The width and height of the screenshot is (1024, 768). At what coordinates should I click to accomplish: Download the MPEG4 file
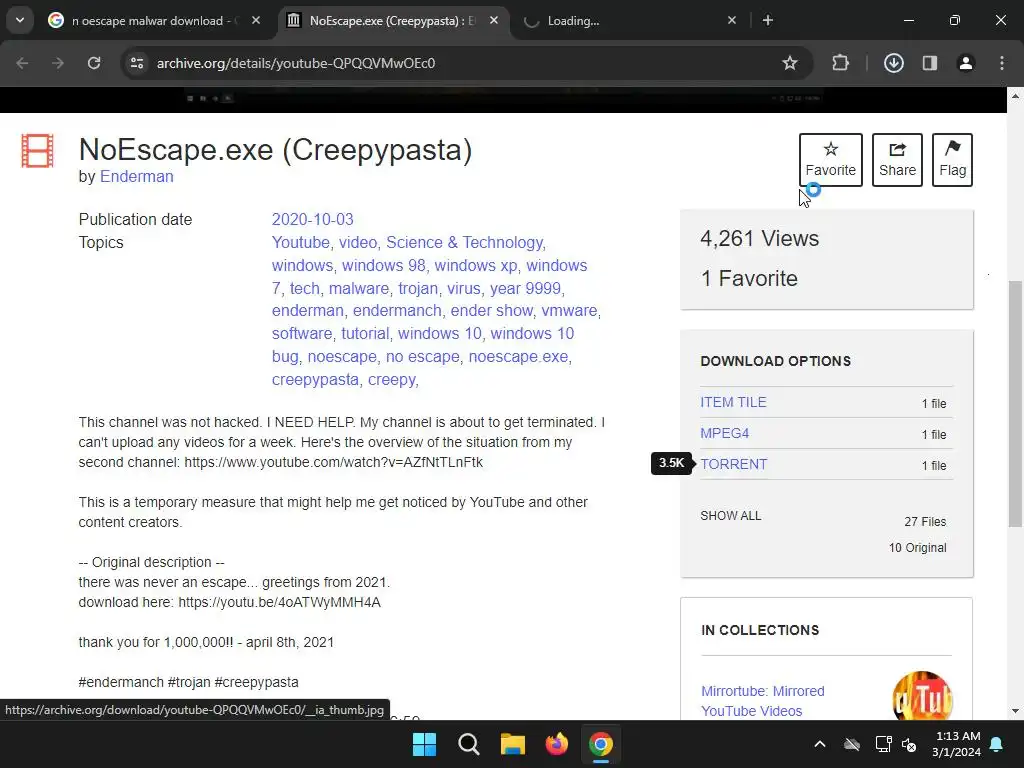724,434
